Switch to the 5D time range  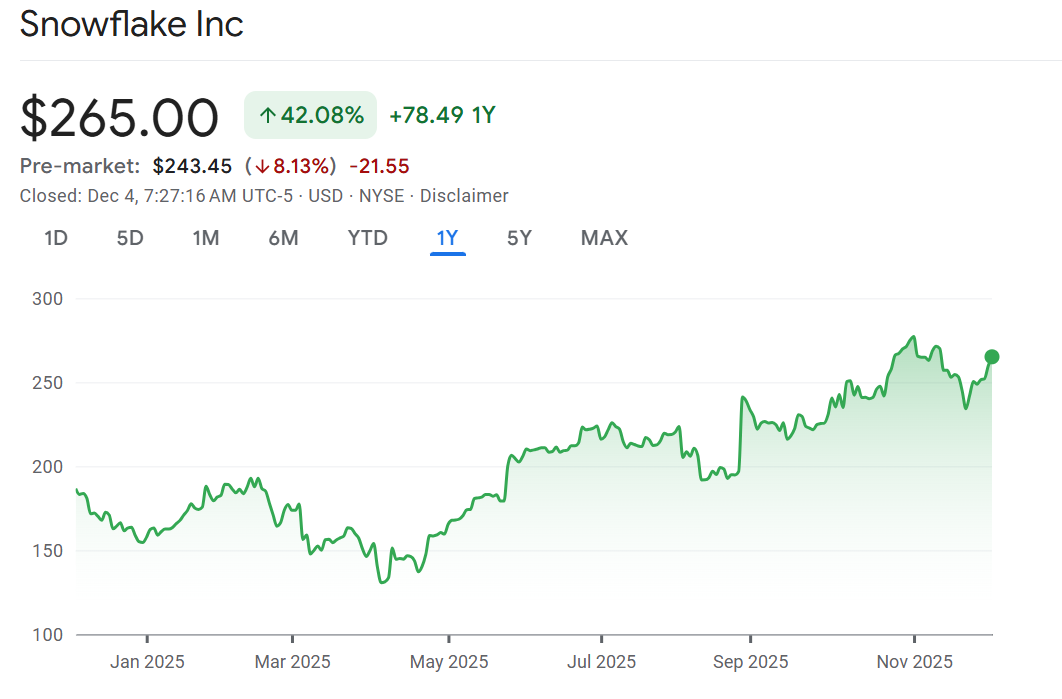tap(130, 238)
